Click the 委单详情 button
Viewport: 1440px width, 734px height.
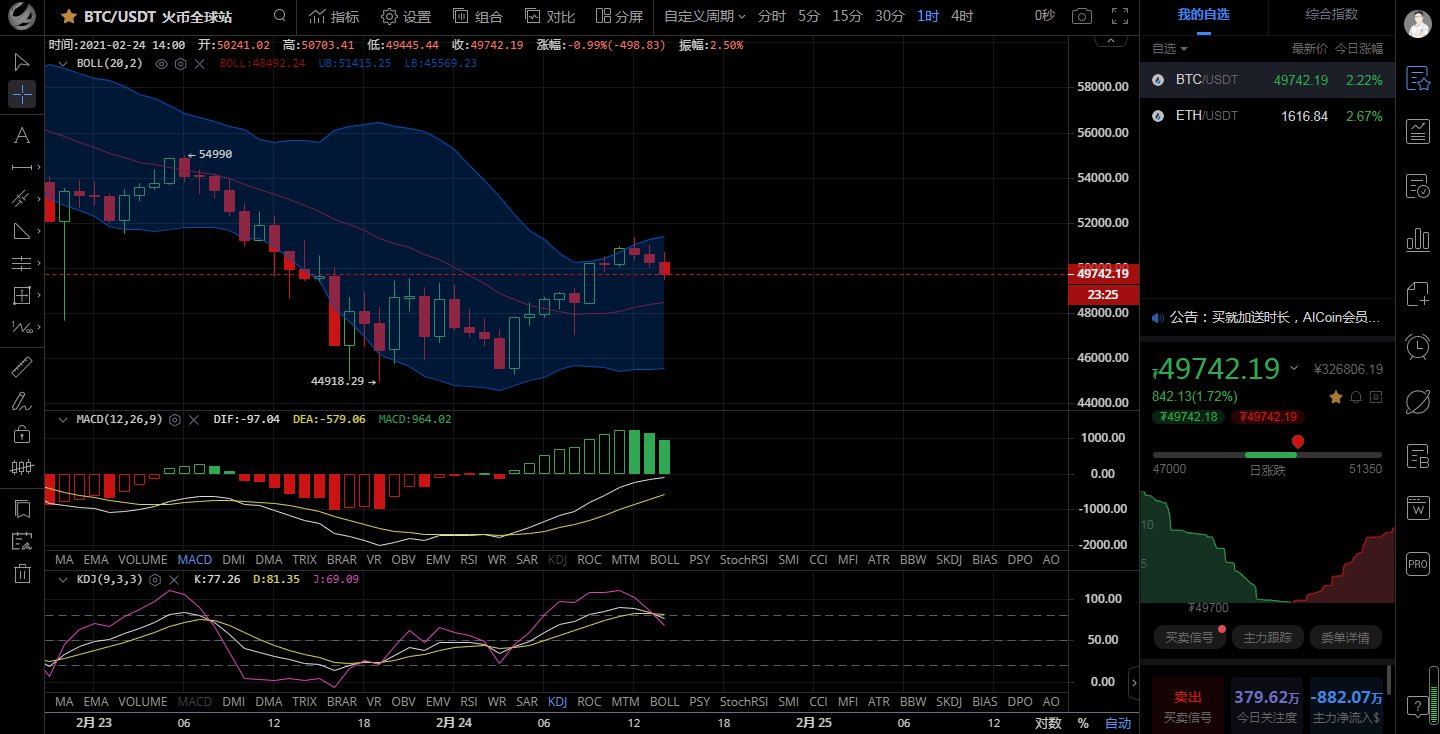[1345, 637]
